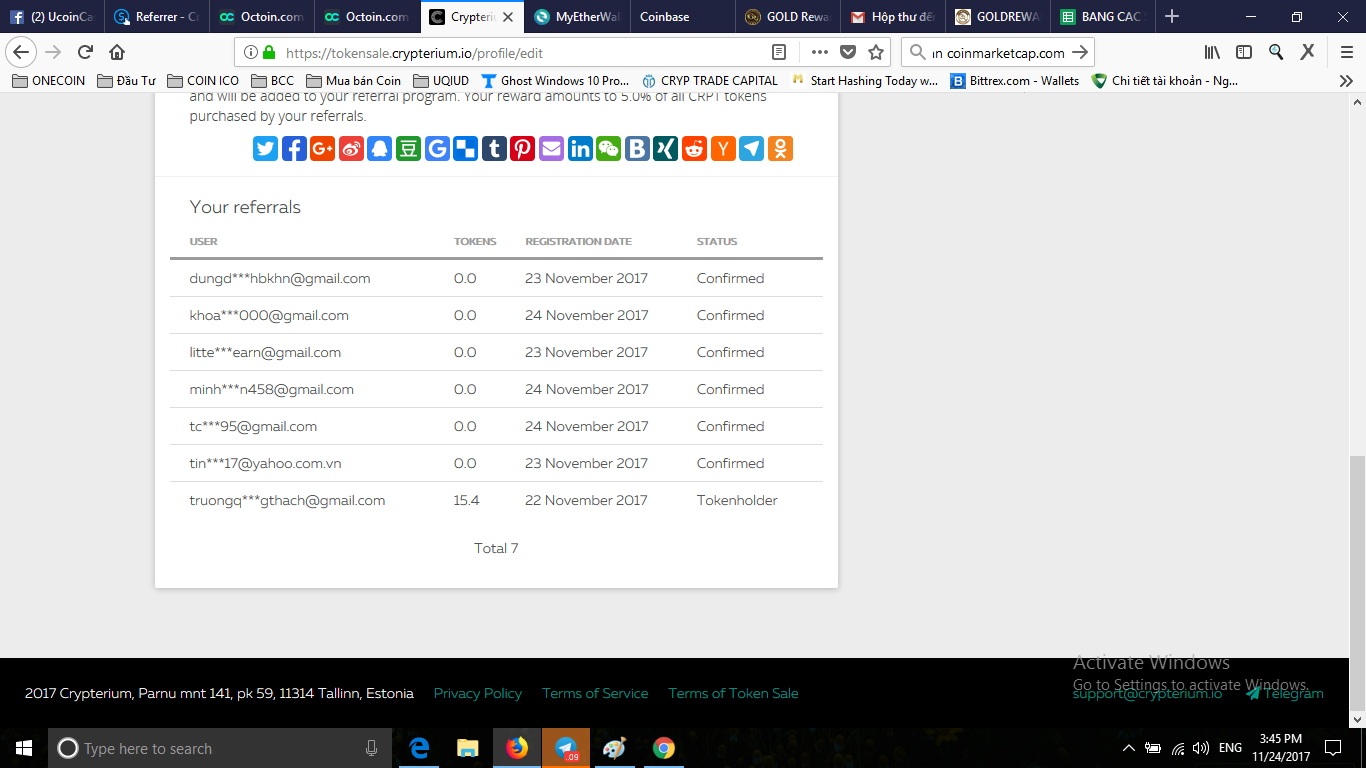This screenshot has height=768, width=1366.
Task: Show more bookmarks via the chevron
Action: pyautogui.click(x=1346, y=81)
